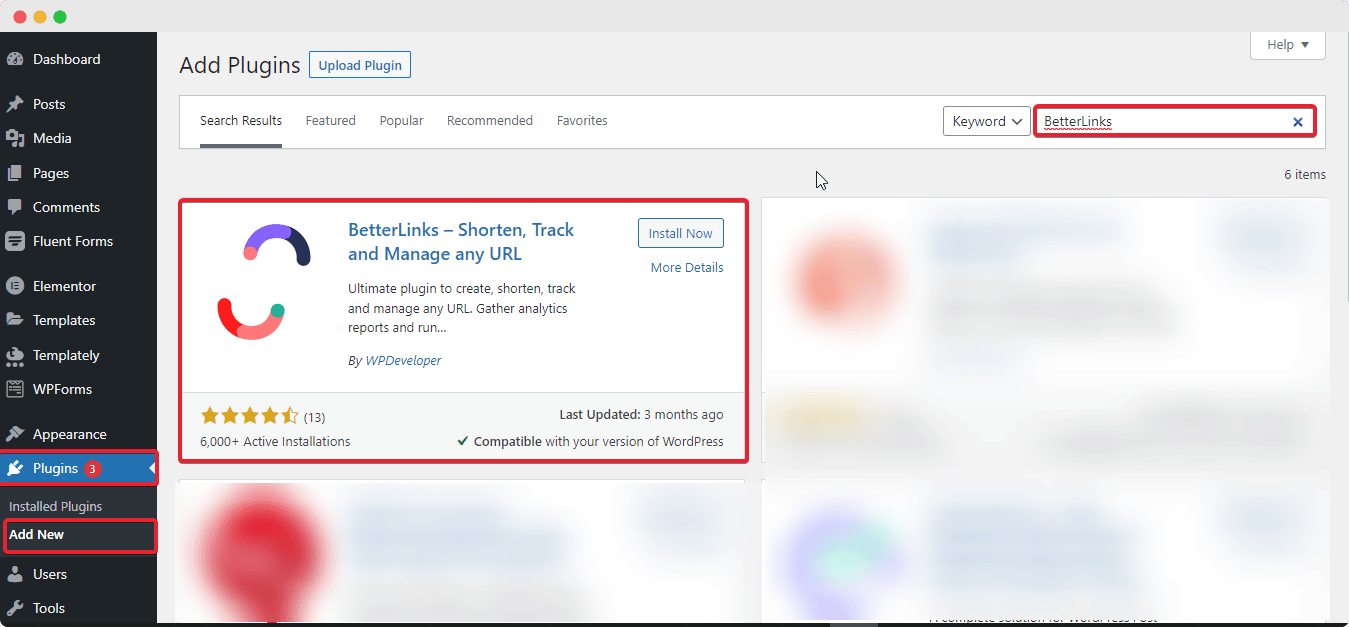The image size is (1349, 627).
Task: Open the Fluent Forms menu label
Action: click(73, 241)
